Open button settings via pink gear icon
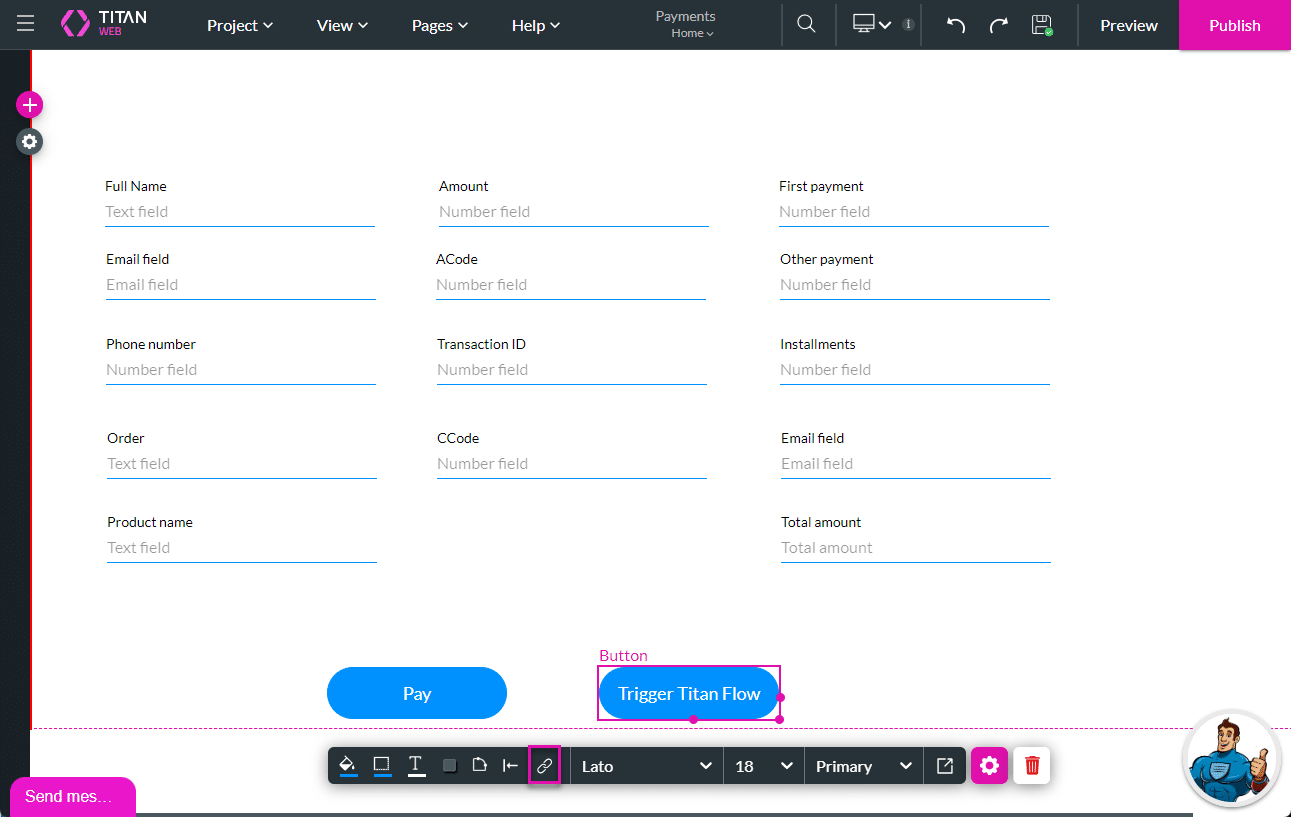This screenshot has width=1291, height=817. click(989, 766)
